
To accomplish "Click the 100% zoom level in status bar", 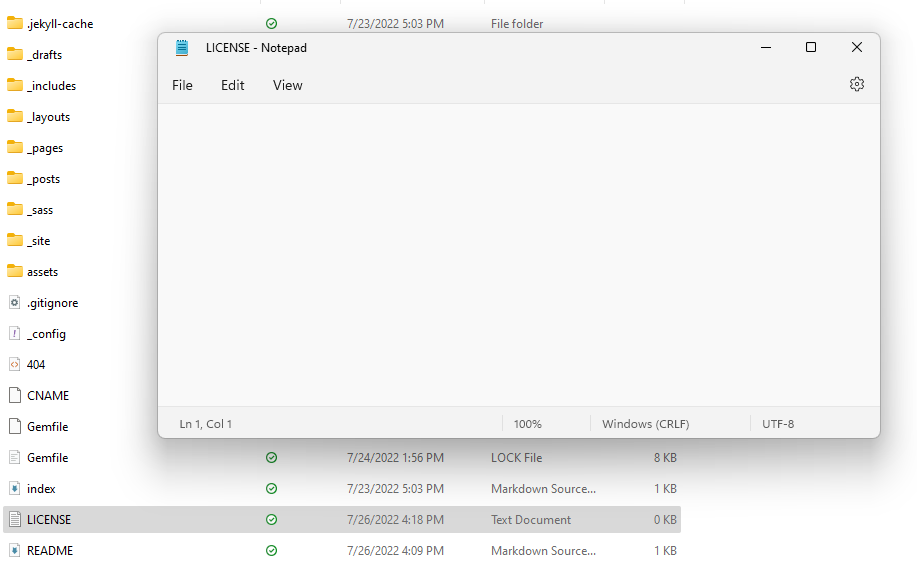I will (527, 424).
